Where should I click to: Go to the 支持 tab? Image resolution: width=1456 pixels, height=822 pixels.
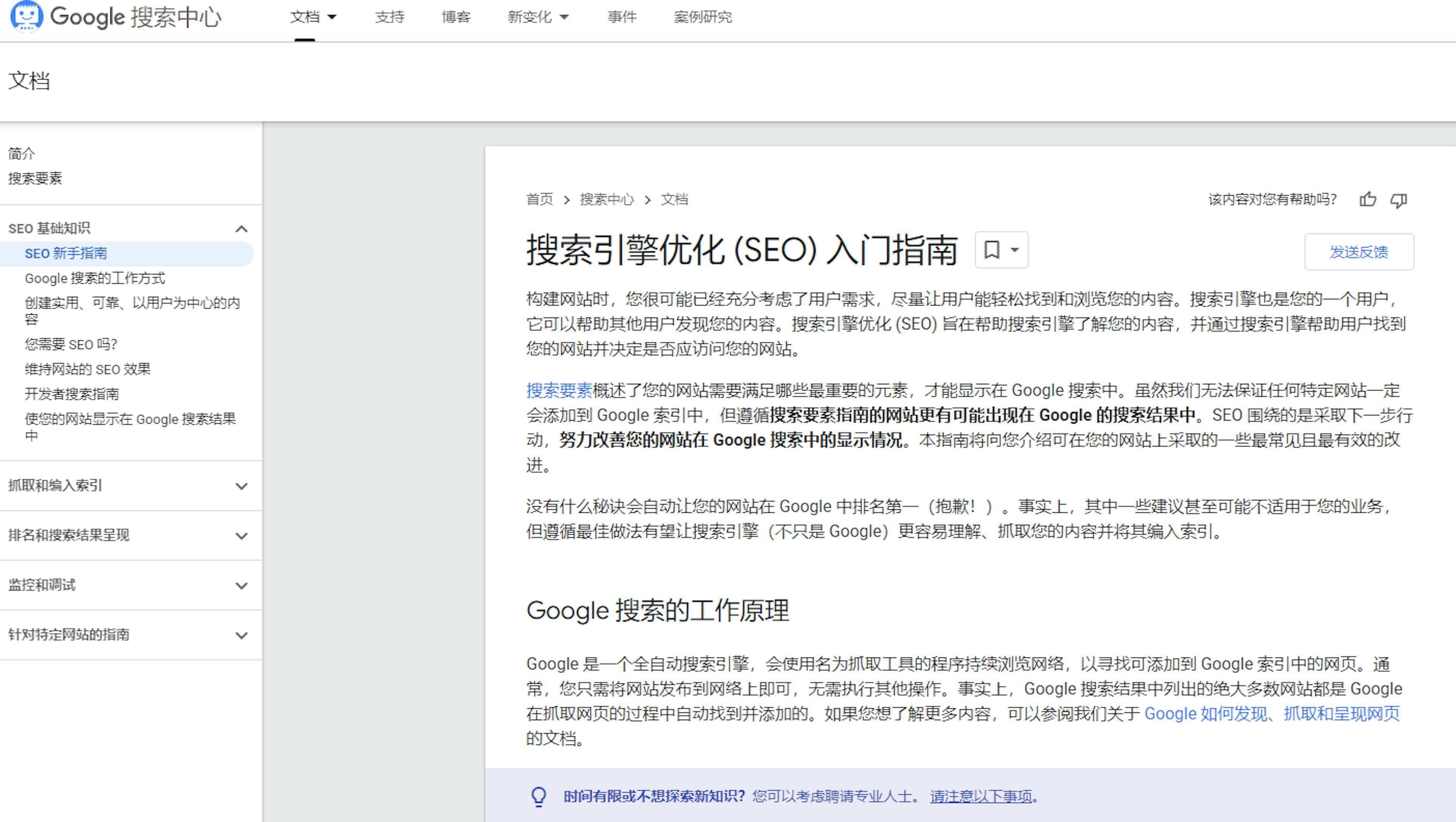[390, 17]
